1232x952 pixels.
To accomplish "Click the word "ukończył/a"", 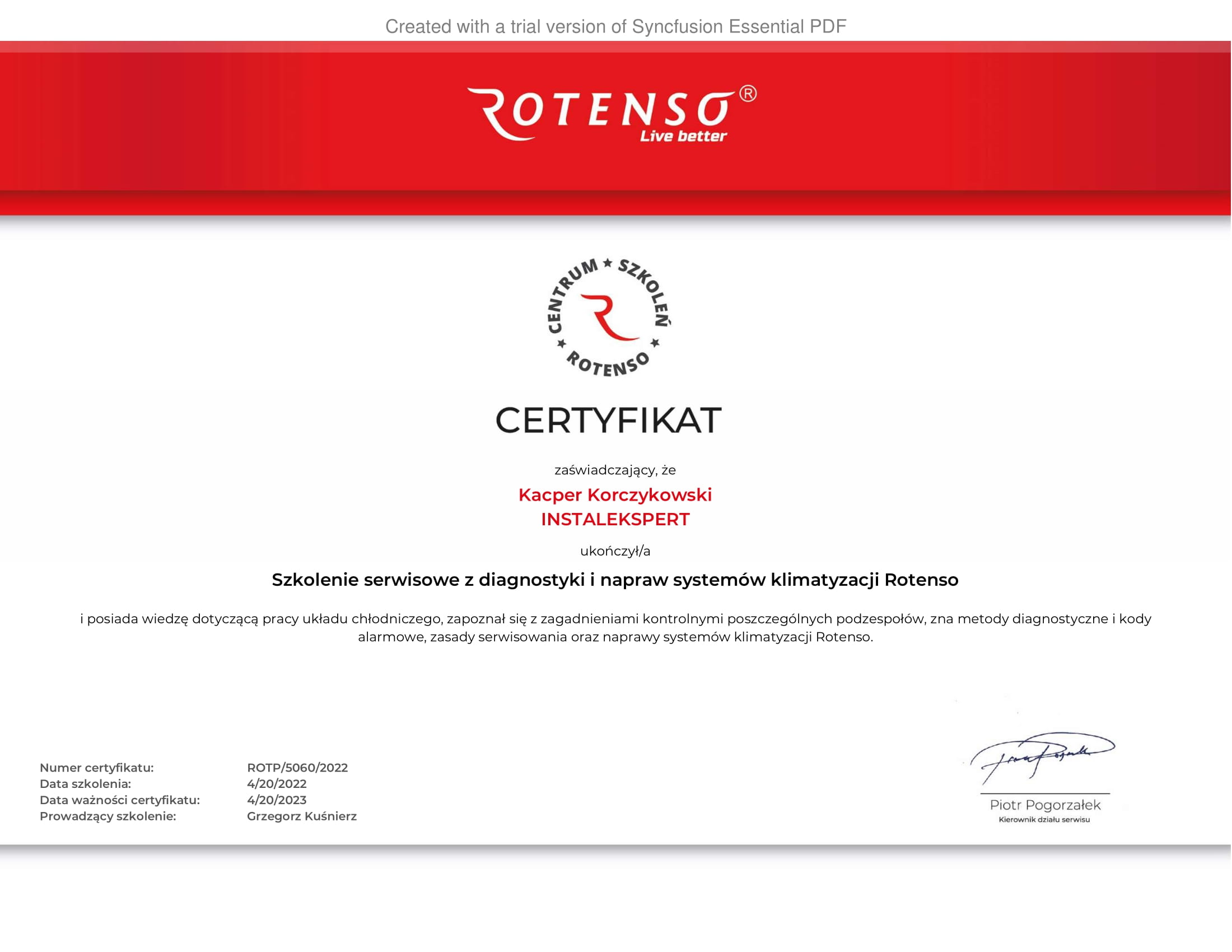I will click(615, 551).
